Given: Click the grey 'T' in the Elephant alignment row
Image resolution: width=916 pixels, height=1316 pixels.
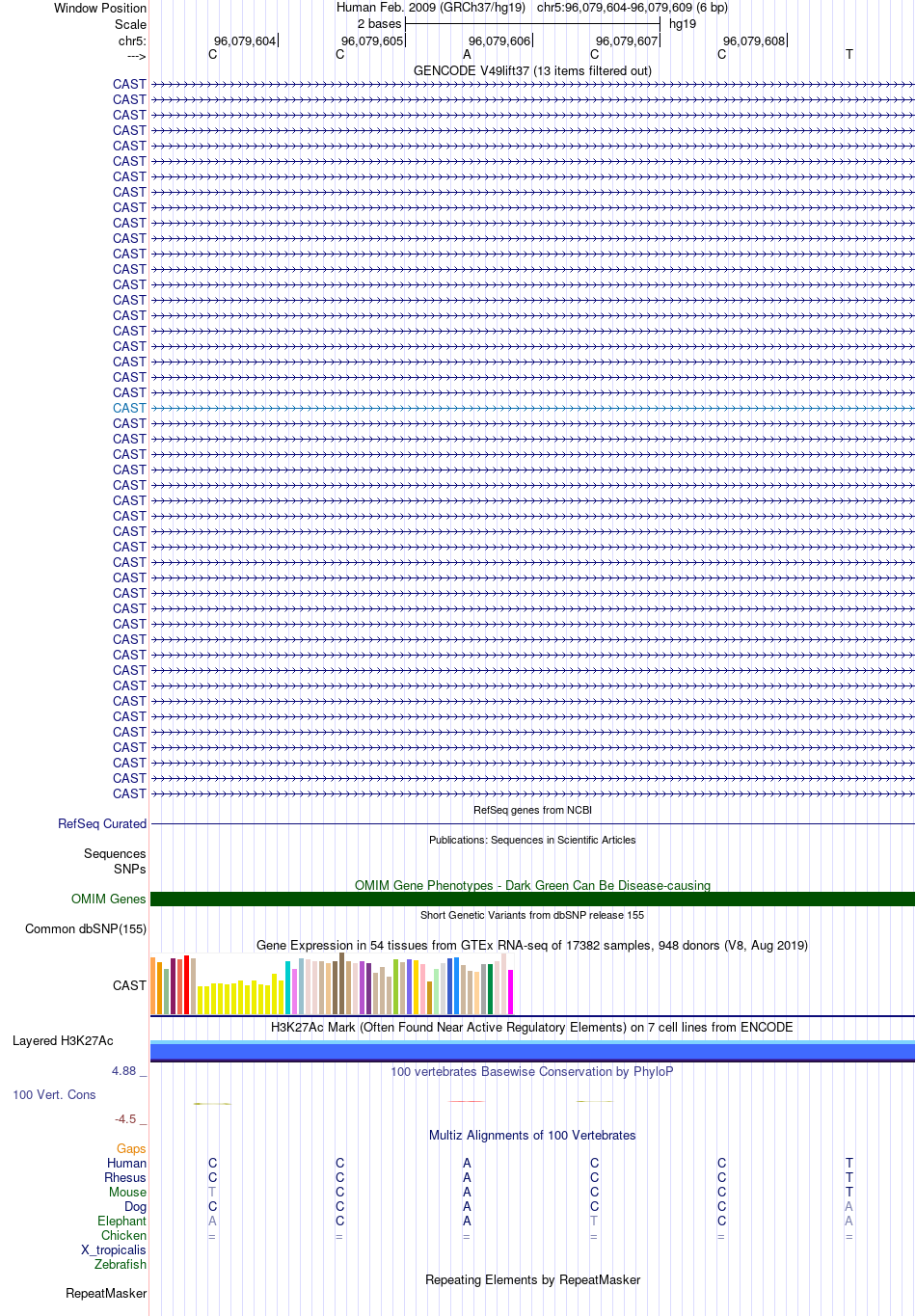Looking at the screenshot, I should pos(594,1221).
